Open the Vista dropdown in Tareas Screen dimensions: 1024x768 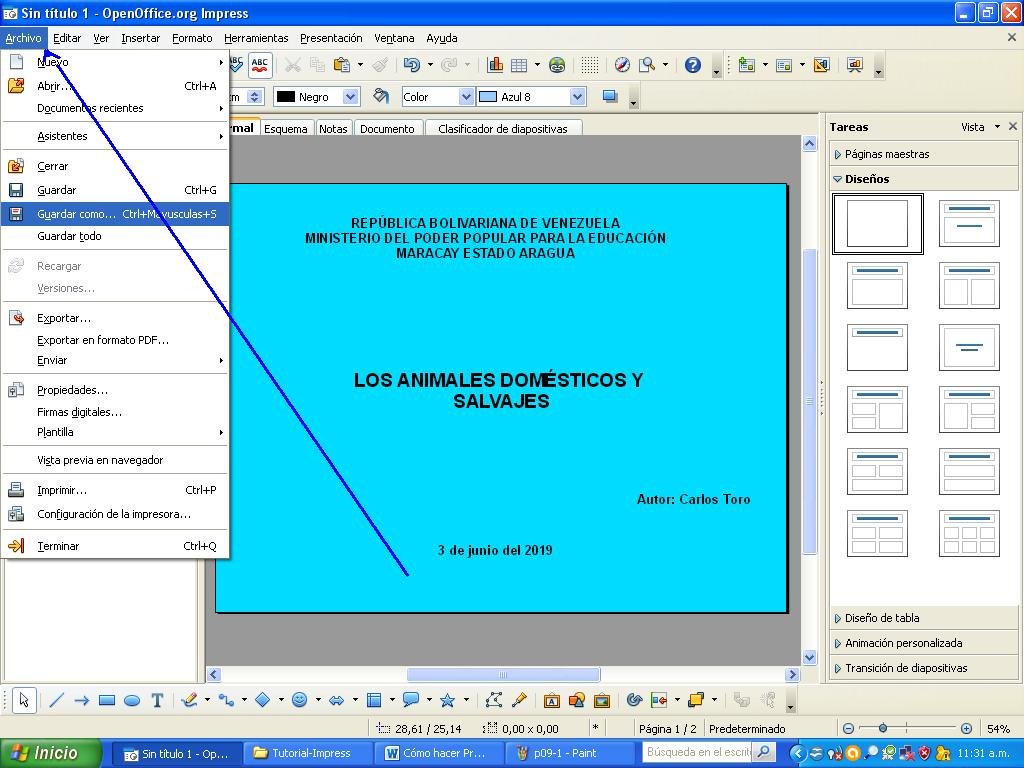click(980, 127)
